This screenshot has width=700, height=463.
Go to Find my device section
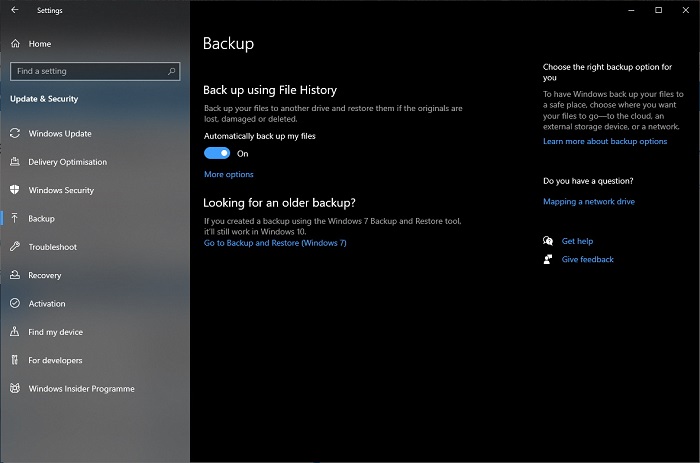click(56, 332)
